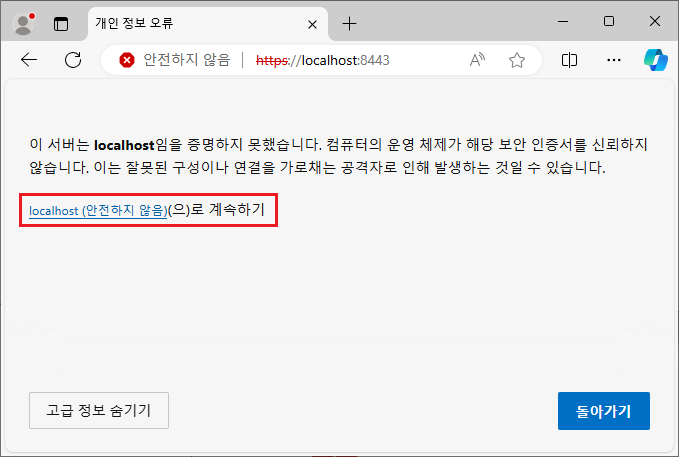Reload the page with refresh icon
679x457 pixels.
[x=73, y=60]
